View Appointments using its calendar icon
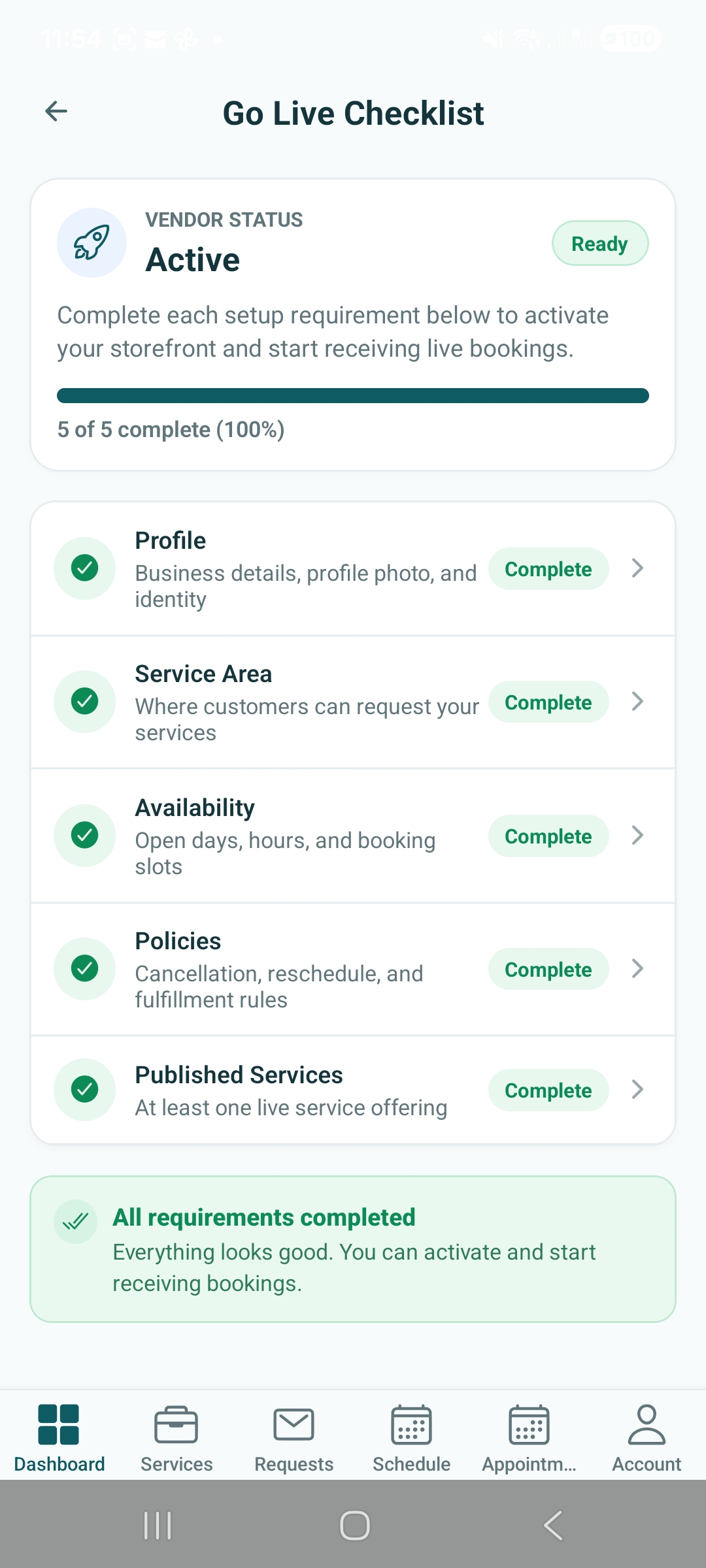This screenshot has width=706, height=1568. coord(528,1424)
